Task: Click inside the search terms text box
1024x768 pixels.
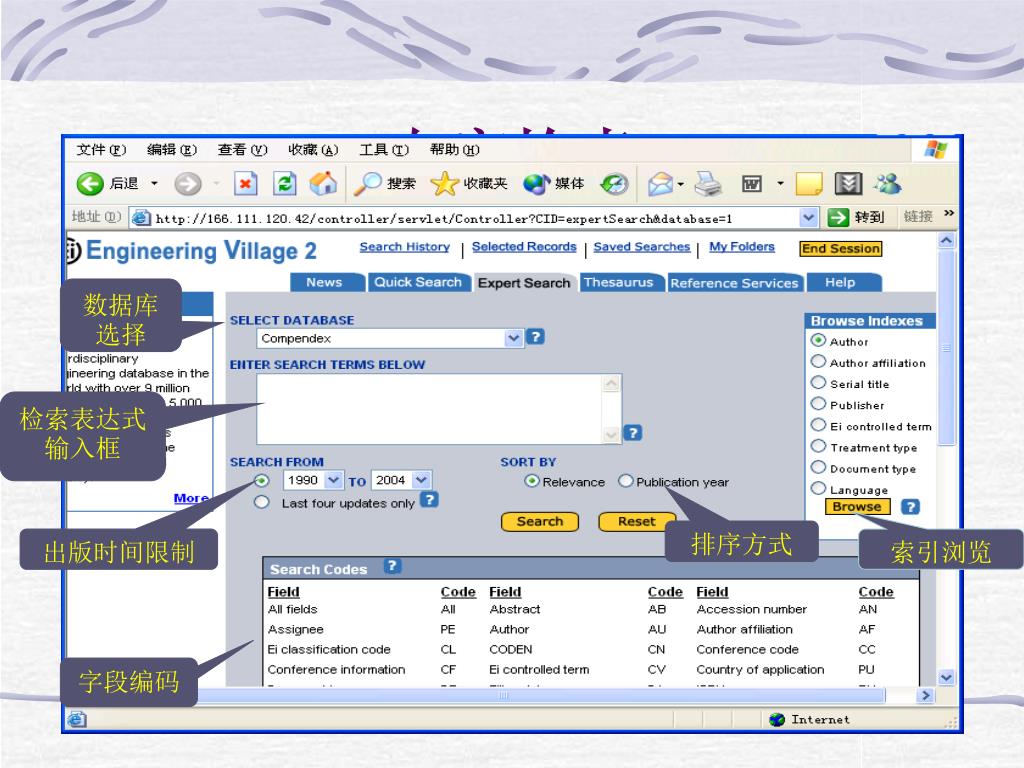Action: tap(431, 409)
